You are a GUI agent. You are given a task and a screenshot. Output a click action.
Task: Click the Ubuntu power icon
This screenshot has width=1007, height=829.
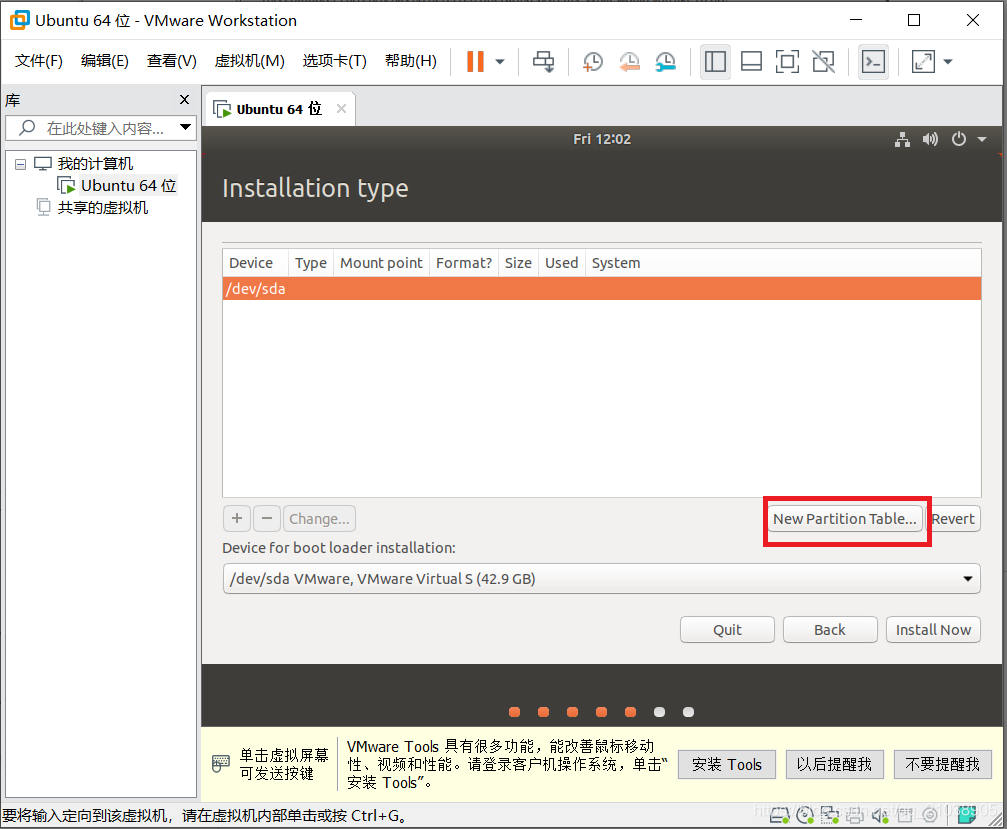click(x=959, y=139)
